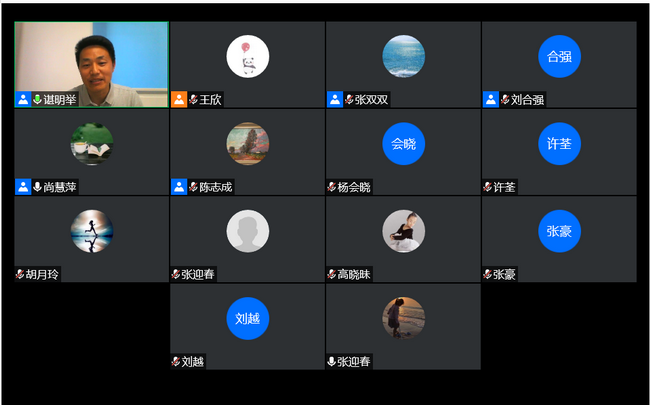Screen dimensions: 650x405
Task: Click the 张豪 name label
Action: pyautogui.click(x=504, y=274)
